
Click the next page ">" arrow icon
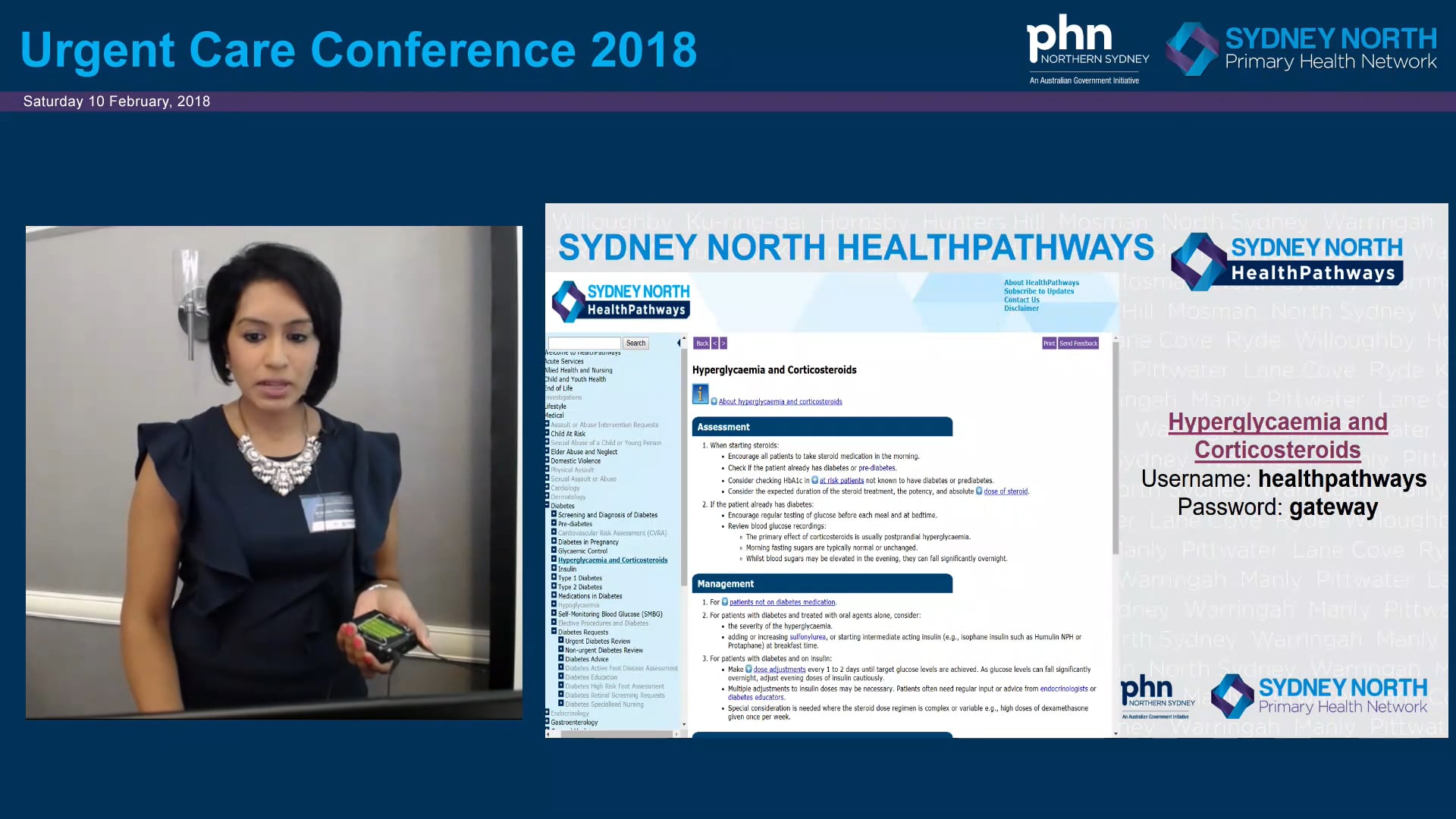click(x=723, y=343)
